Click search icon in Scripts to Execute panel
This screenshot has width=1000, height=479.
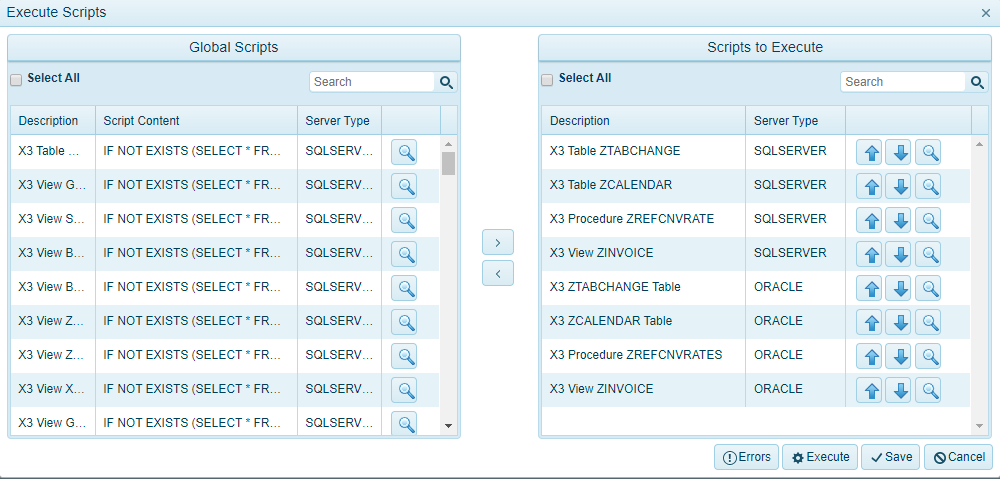tap(977, 82)
